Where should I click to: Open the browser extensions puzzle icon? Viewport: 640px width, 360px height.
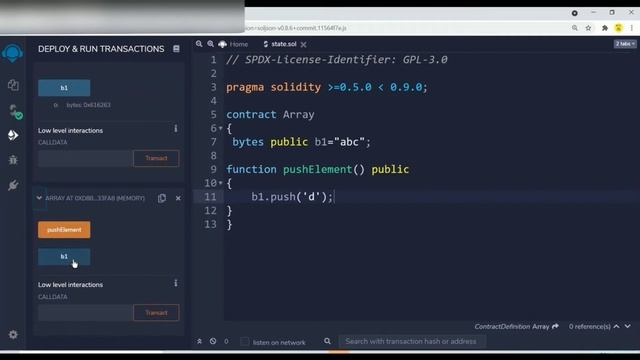pos(605,28)
